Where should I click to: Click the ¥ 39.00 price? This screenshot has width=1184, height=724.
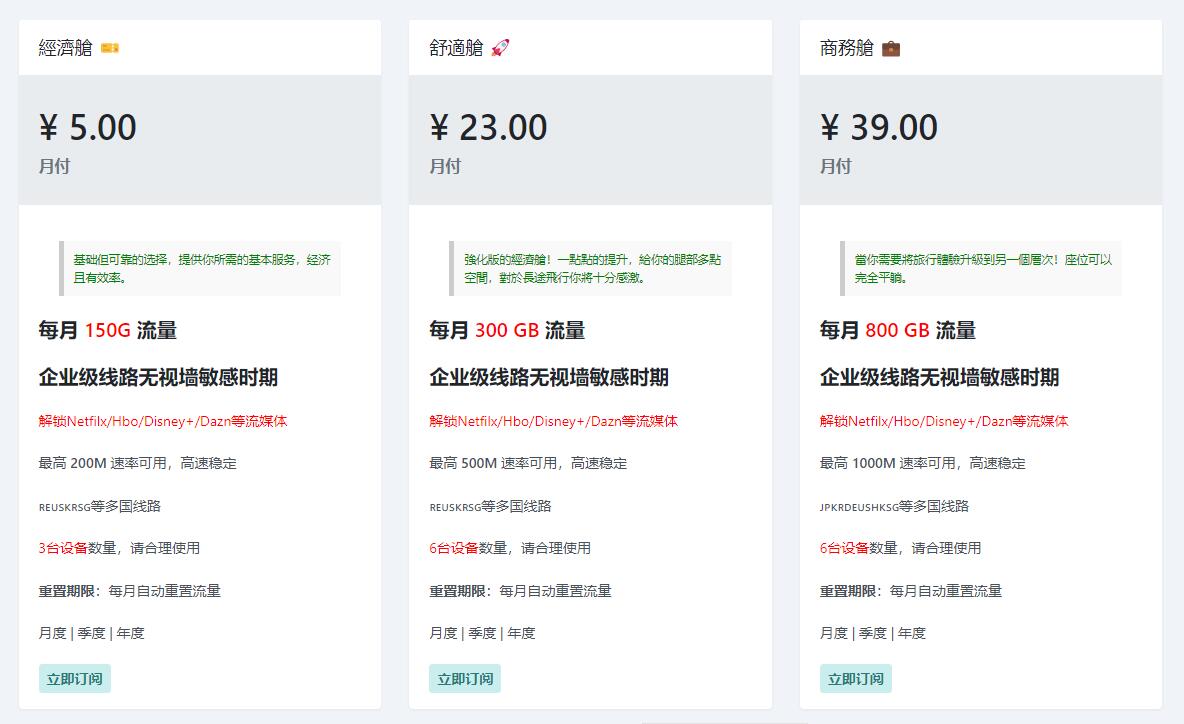click(x=879, y=128)
